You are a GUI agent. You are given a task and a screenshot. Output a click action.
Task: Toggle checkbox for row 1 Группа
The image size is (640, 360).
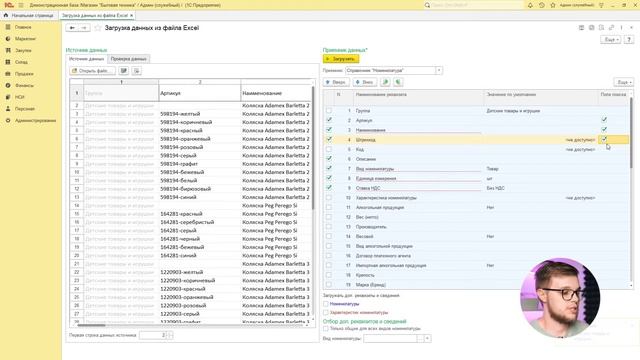[x=329, y=111]
